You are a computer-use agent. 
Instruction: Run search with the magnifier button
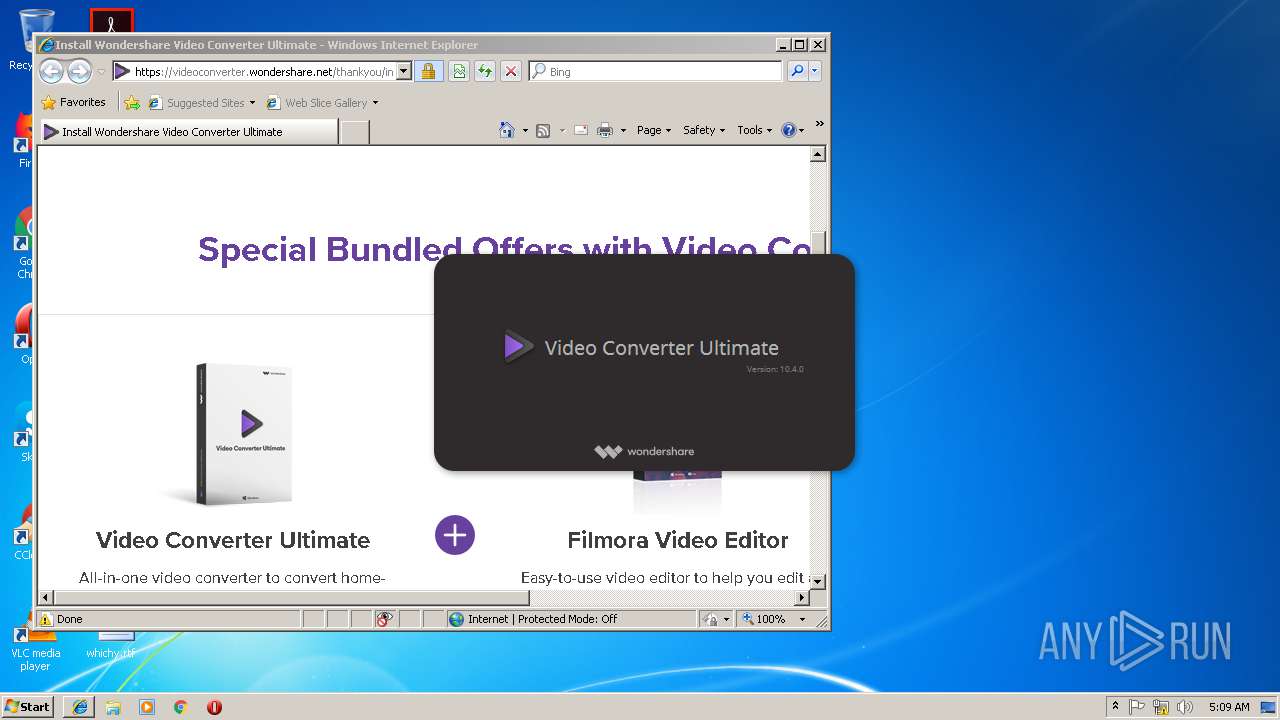coord(797,71)
